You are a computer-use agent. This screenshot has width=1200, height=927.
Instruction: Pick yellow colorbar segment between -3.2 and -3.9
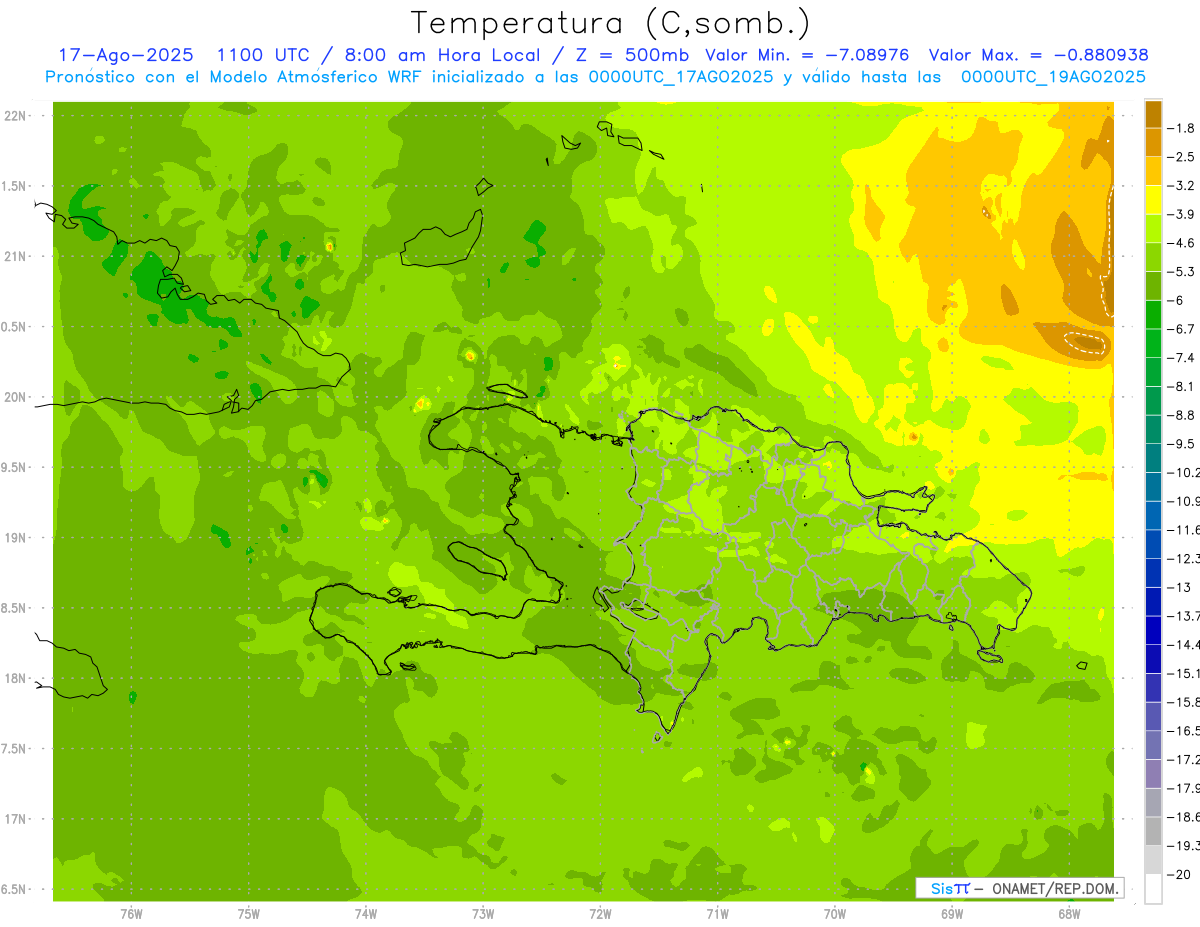1153,200
